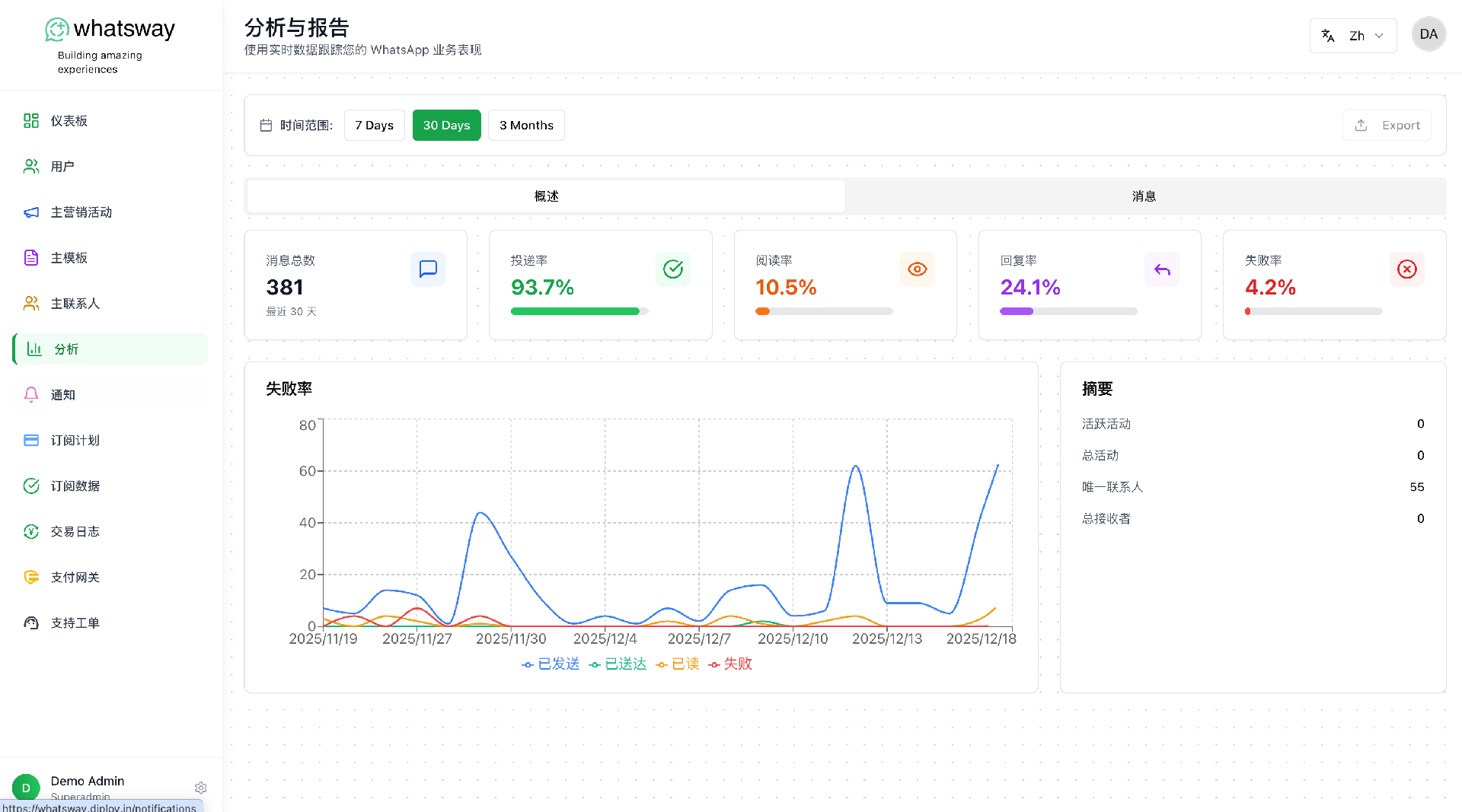Open the campaigns megaphone icon

tap(31, 212)
